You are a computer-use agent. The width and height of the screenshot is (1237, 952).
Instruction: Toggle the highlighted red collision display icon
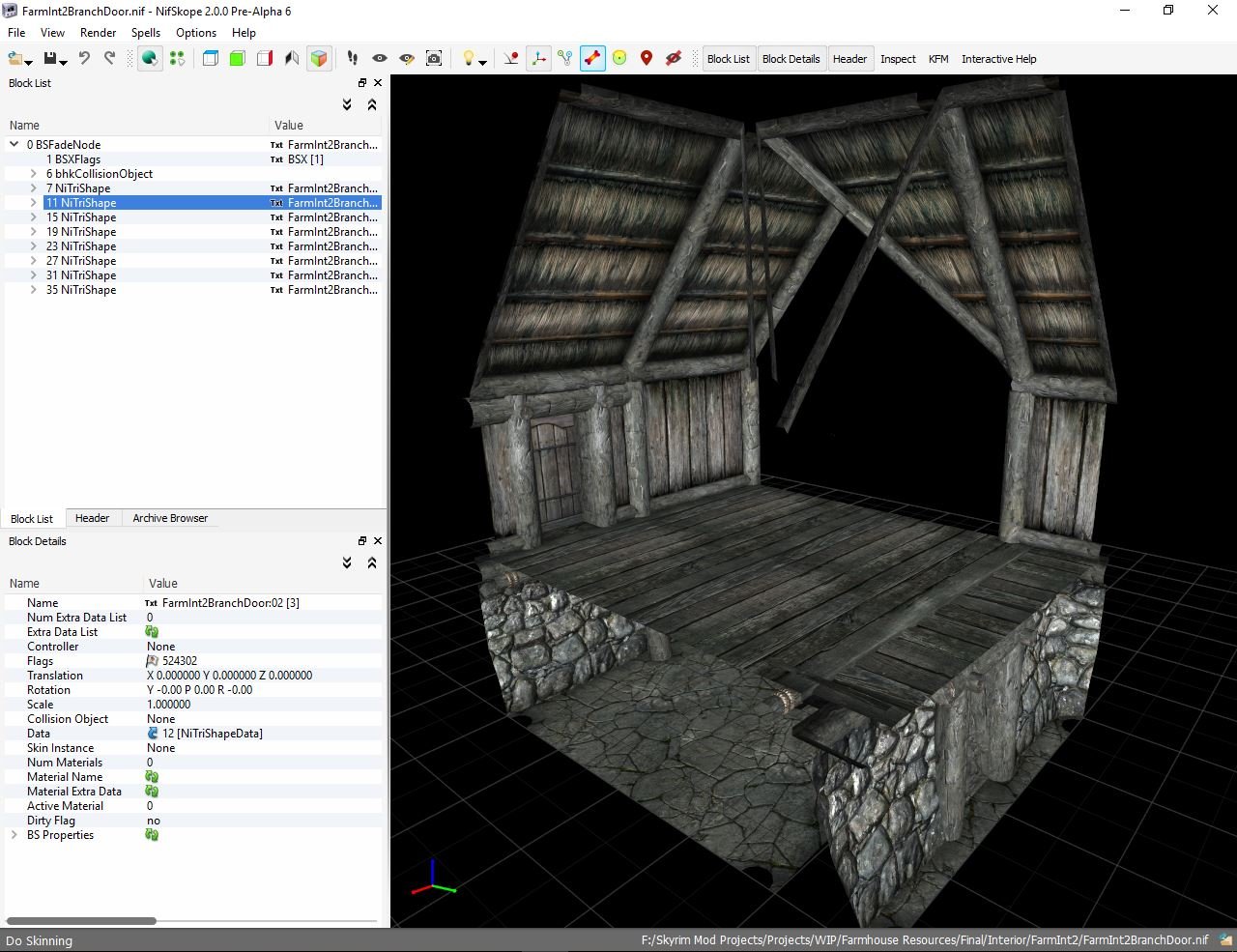tap(592, 59)
